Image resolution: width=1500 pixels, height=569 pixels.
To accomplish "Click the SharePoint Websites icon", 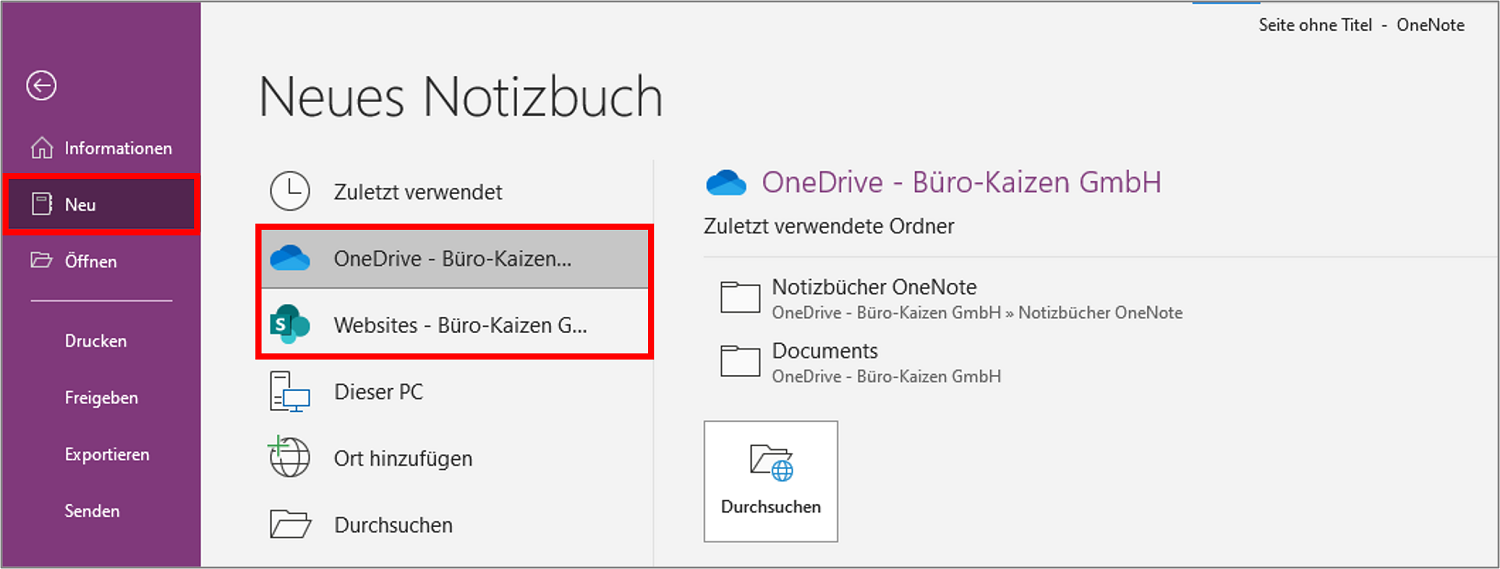I will coord(290,324).
